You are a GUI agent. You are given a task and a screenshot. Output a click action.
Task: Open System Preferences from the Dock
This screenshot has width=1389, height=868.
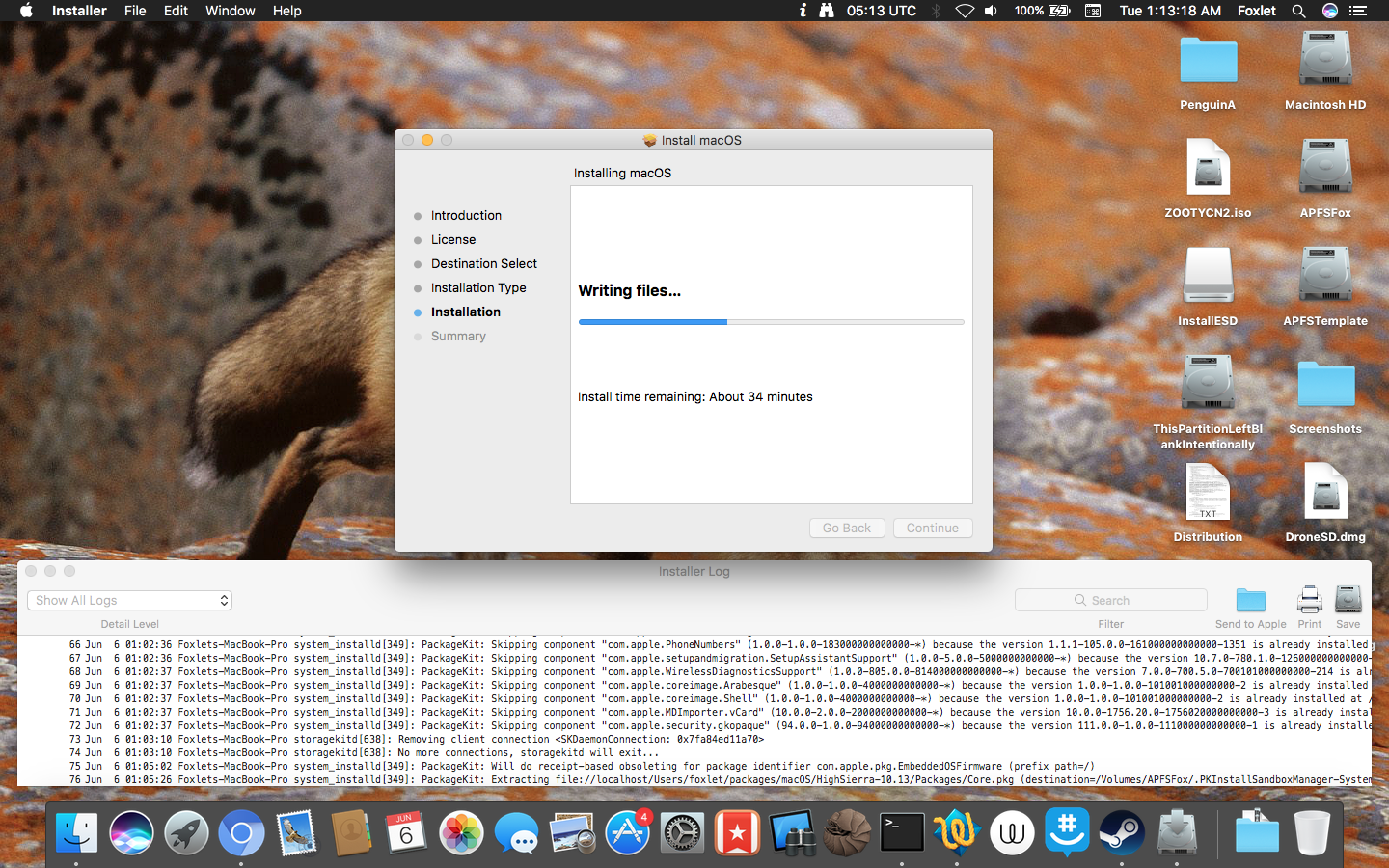click(682, 832)
